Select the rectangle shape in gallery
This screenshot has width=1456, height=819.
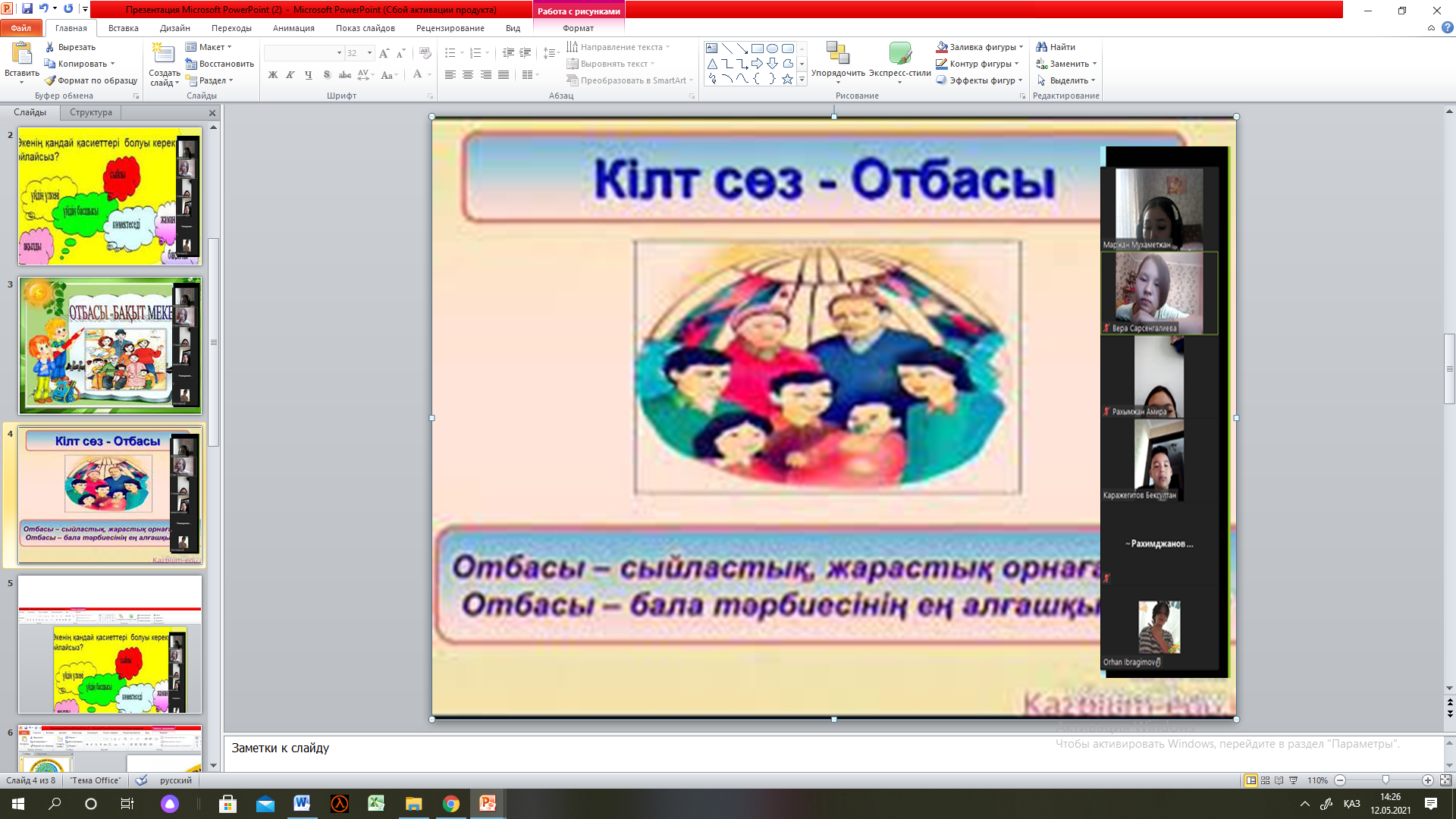tap(757, 49)
